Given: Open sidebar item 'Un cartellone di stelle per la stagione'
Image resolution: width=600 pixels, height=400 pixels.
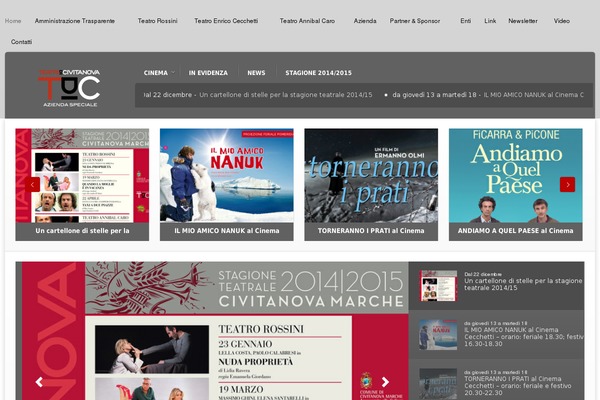Looking at the screenshot, I should point(523,284).
